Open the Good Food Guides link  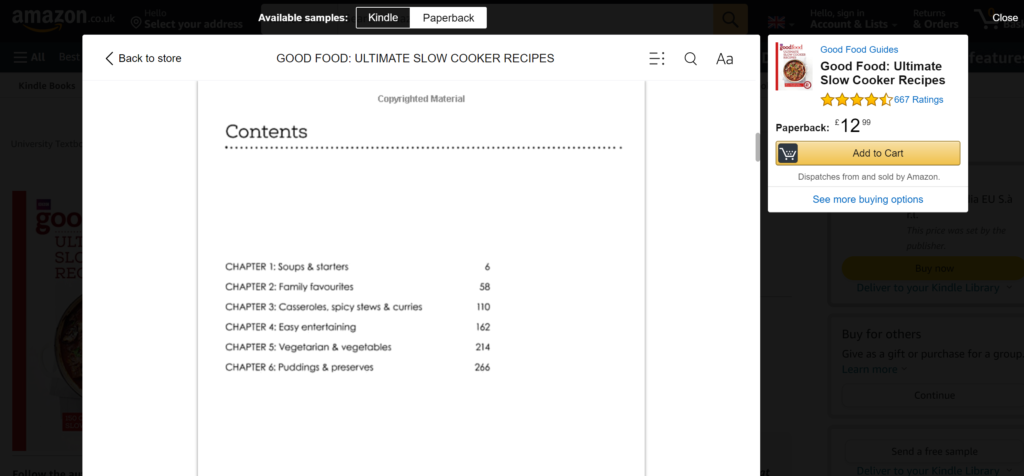(859, 50)
